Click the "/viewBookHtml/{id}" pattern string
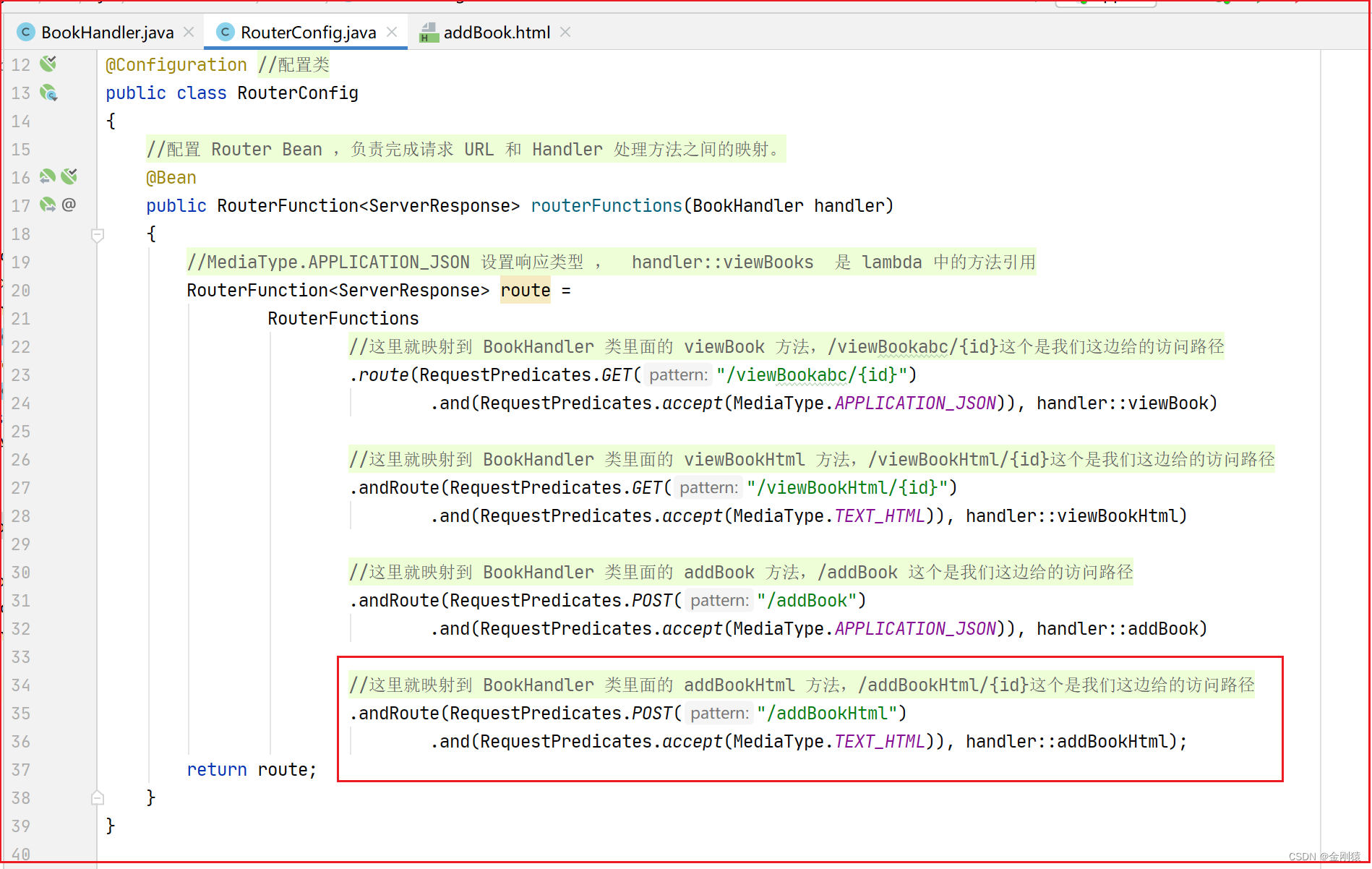The width and height of the screenshot is (1372, 869). (847, 488)
